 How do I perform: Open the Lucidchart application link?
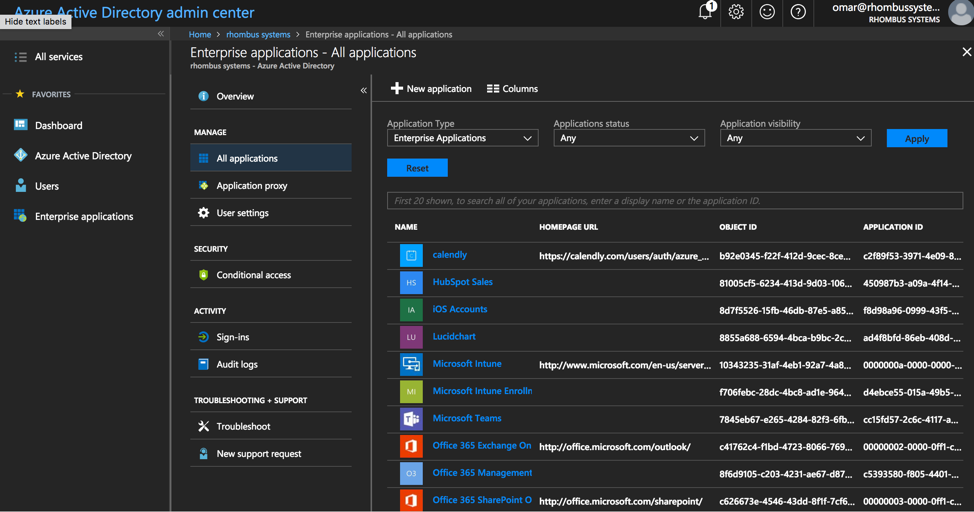(x=454, y=336)
